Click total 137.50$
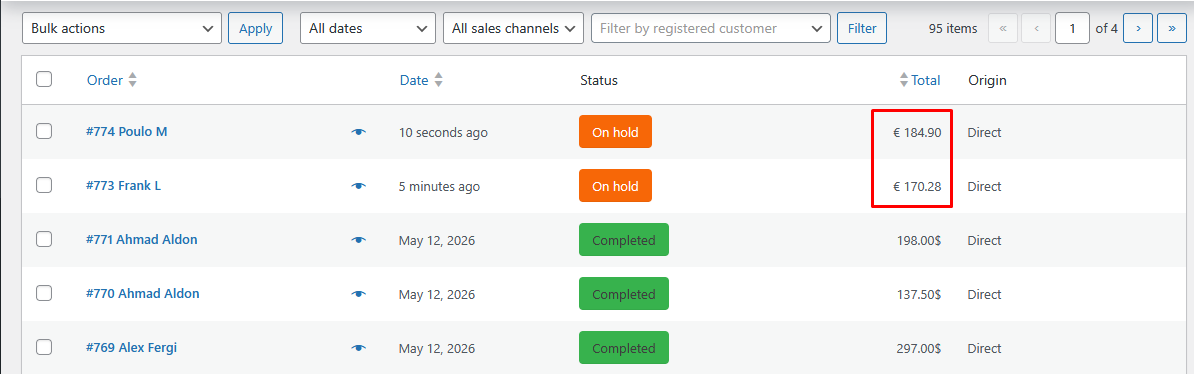 tap(919, 295)
